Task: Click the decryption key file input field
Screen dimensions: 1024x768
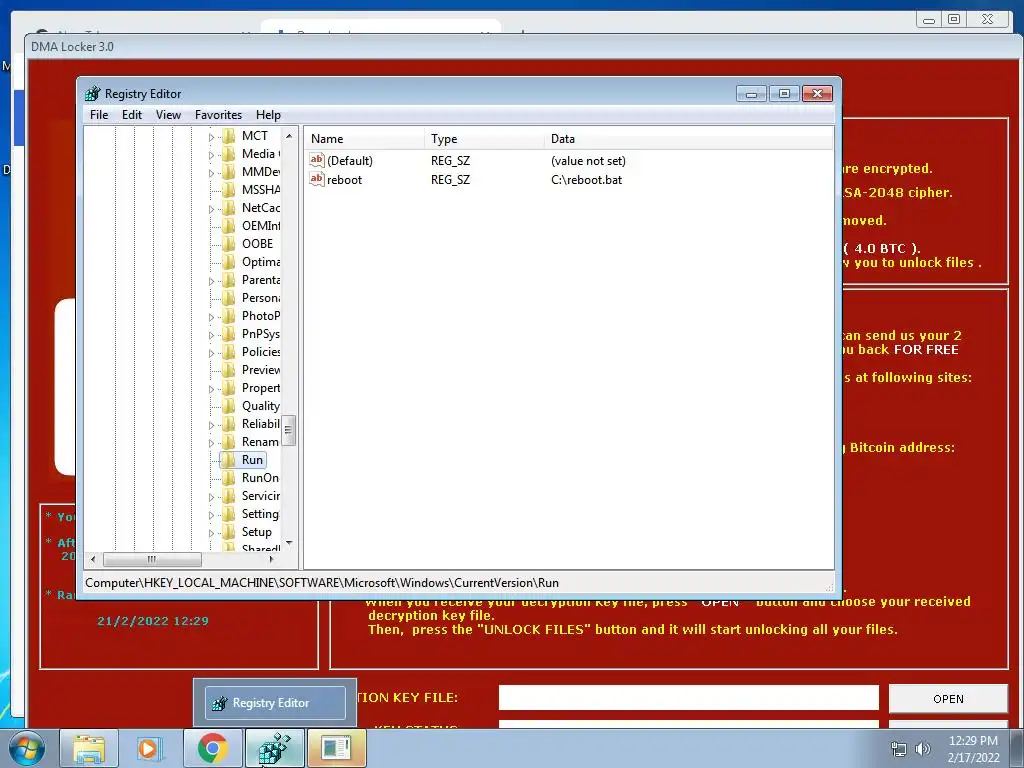Action: tap(688, 697)
